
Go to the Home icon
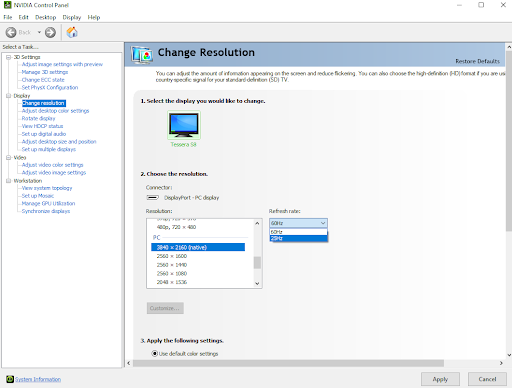tap(72, 32)
